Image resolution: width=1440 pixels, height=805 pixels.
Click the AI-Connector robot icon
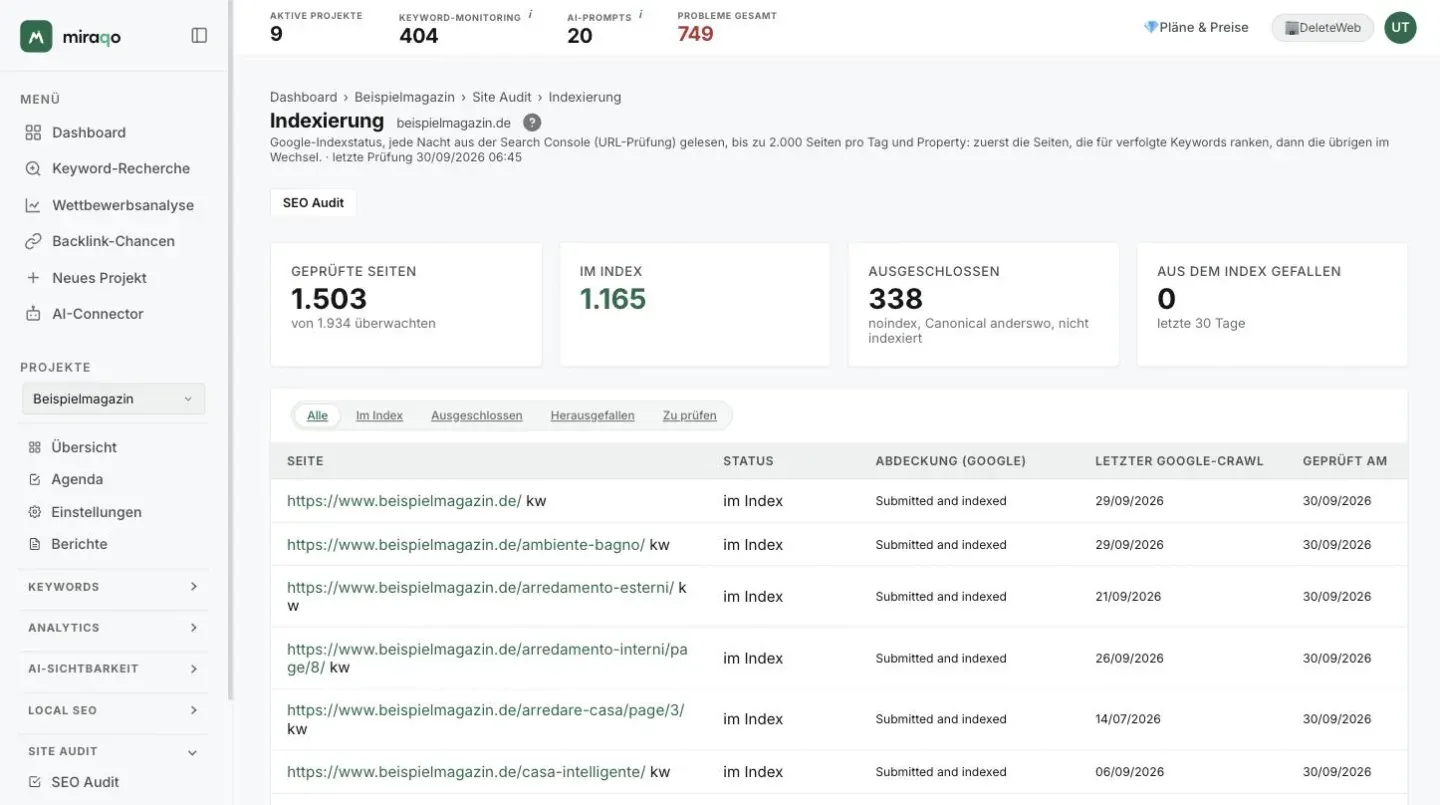click(33, 314)
